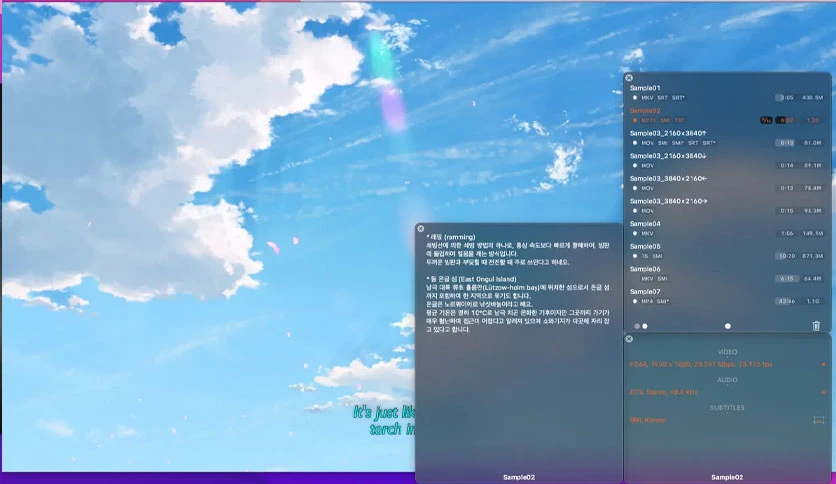Expand the SUBTITLES section in the info panel
The height and width of the screenshot is (484, 836).
pos(727,407)
